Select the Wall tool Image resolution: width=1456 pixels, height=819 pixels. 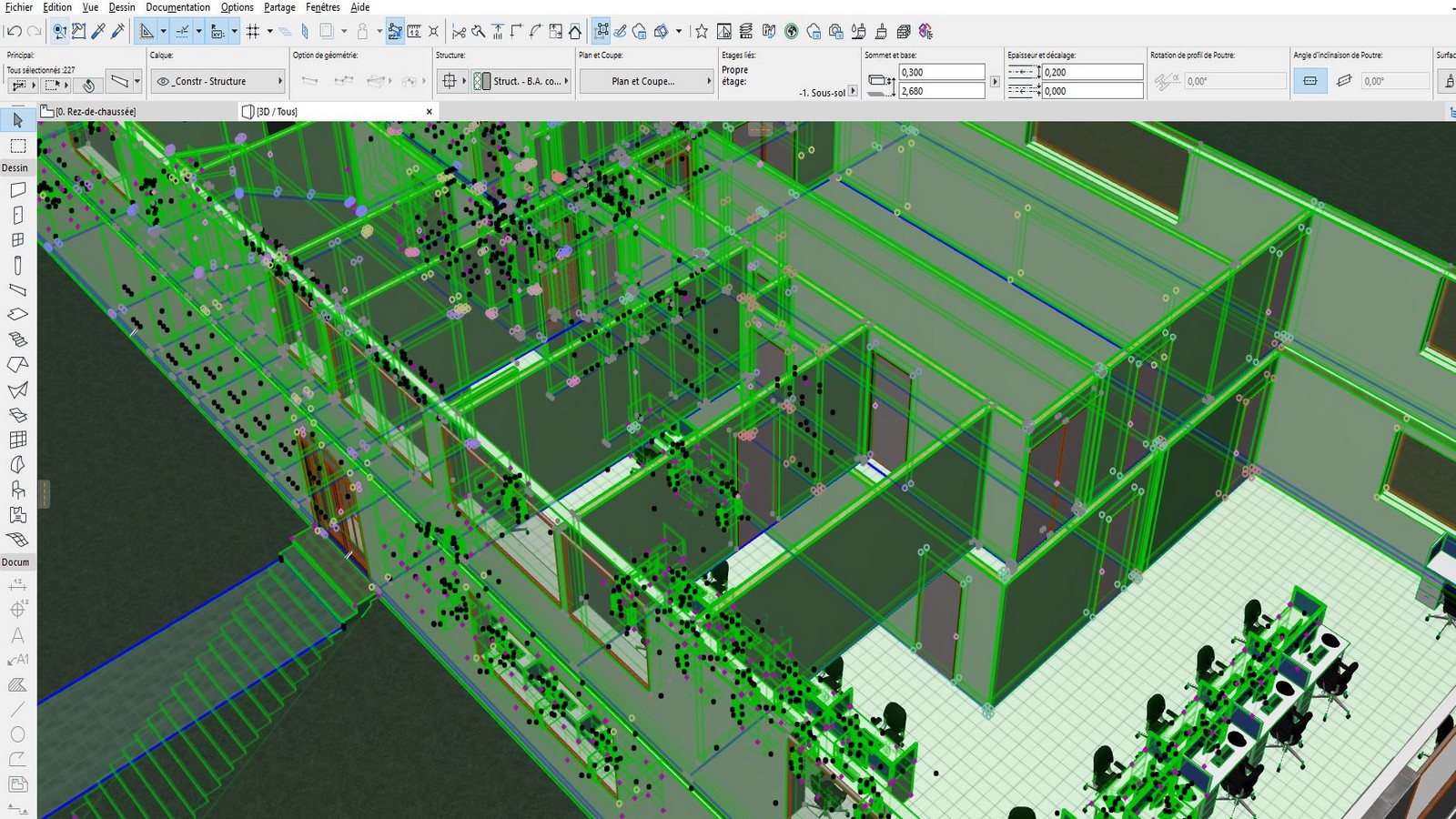[x=17, y=190]
